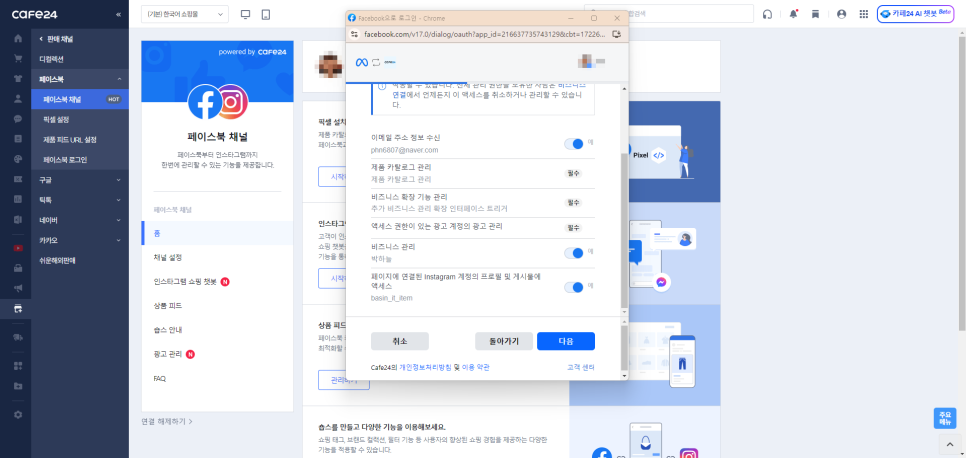Open the 고객 센터 link
966x458 pixels.
pos(580,367)
